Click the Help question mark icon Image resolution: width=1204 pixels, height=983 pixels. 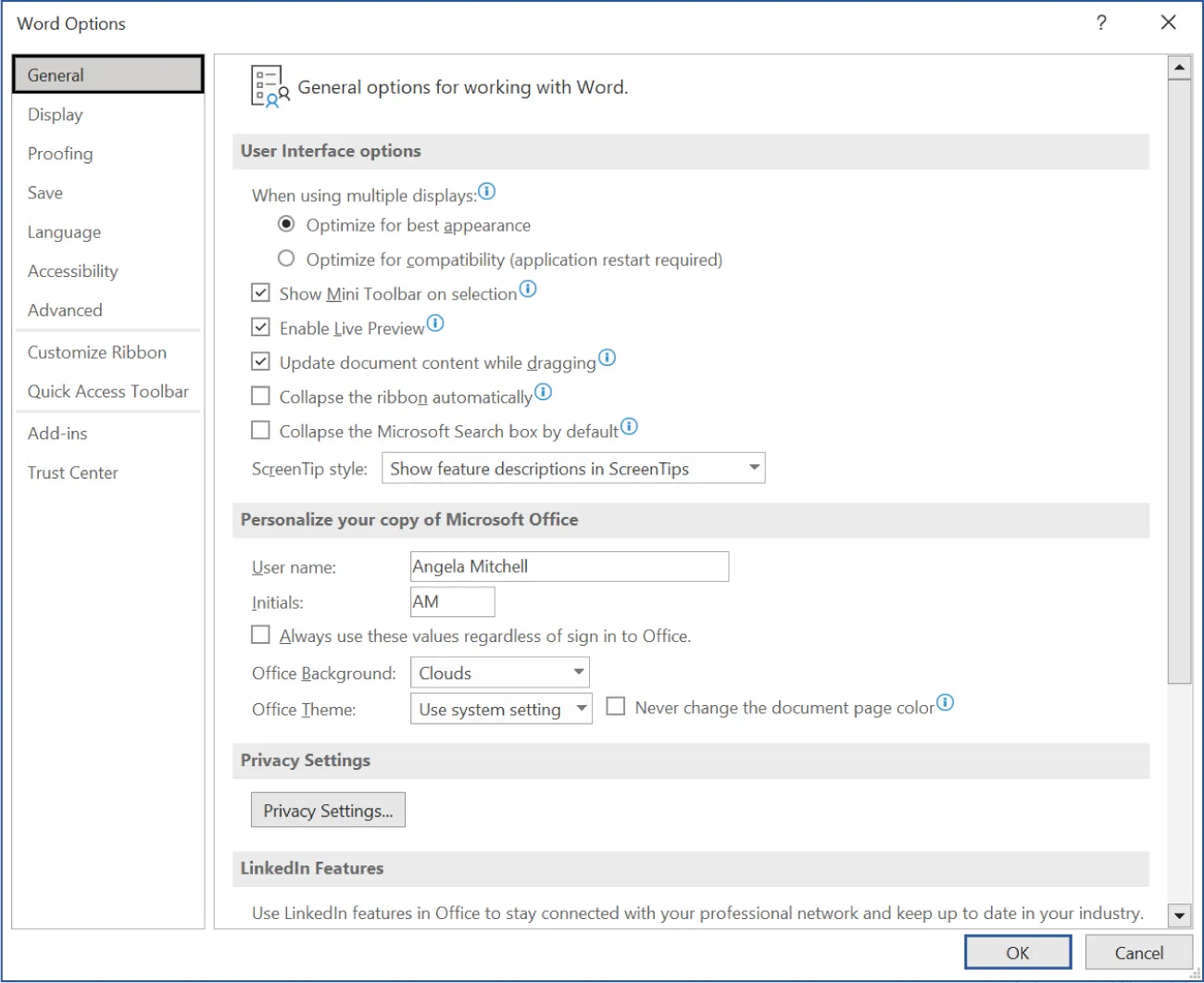(x=1100, y=22)
